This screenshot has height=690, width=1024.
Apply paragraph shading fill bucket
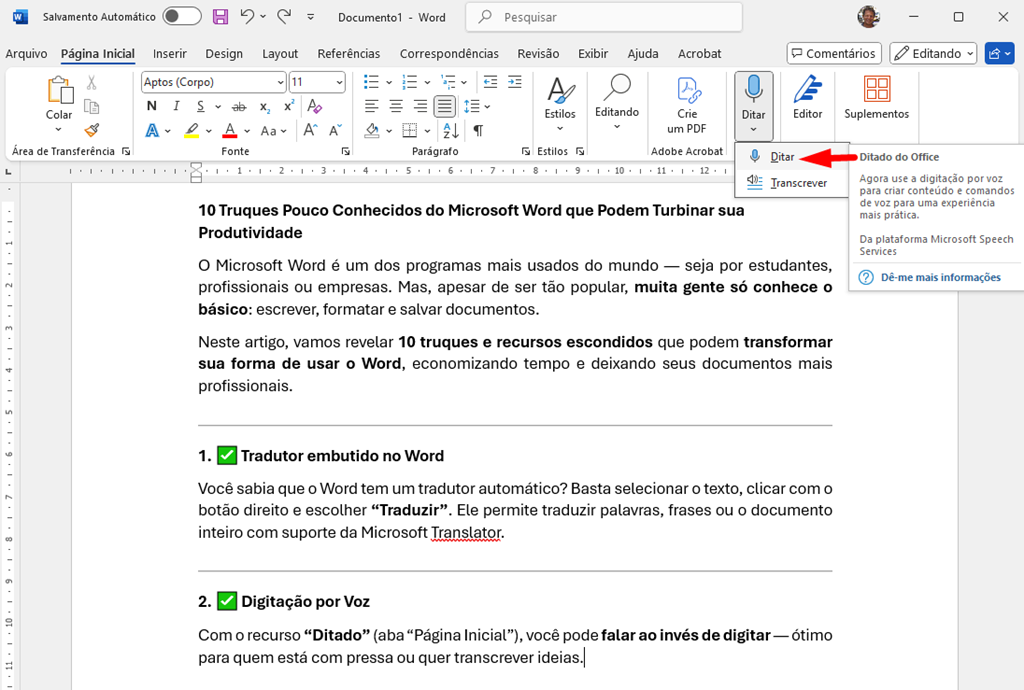coord(372,131)
